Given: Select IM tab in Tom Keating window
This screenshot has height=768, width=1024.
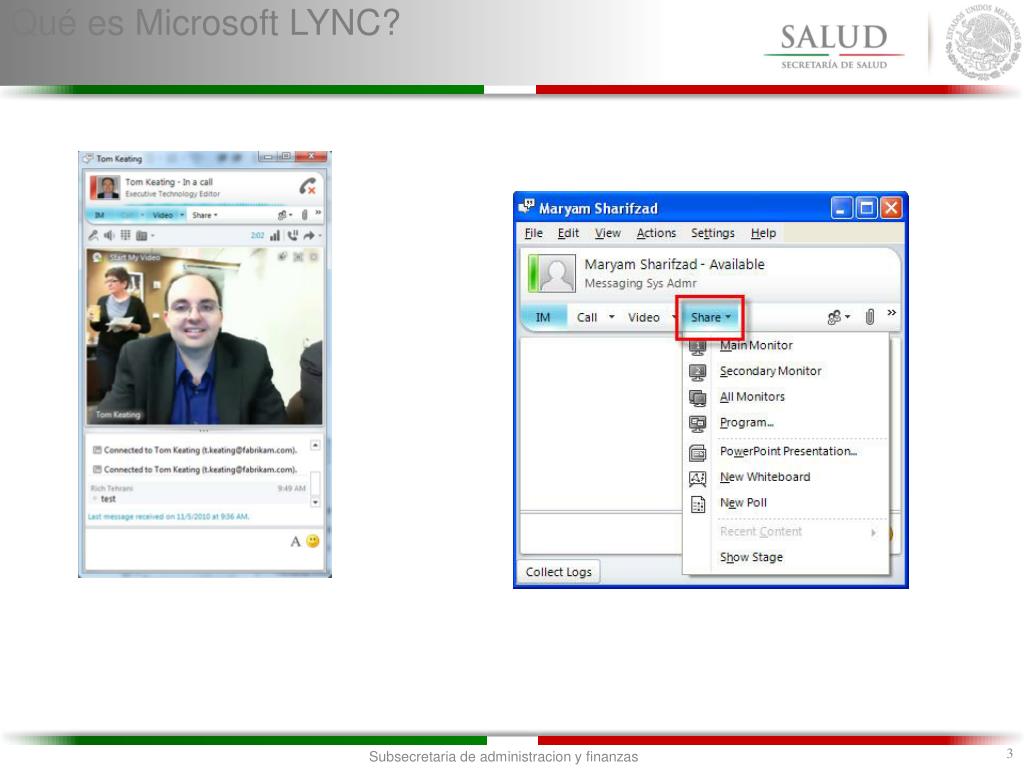Looking at the screenshot, I should 99,215.
